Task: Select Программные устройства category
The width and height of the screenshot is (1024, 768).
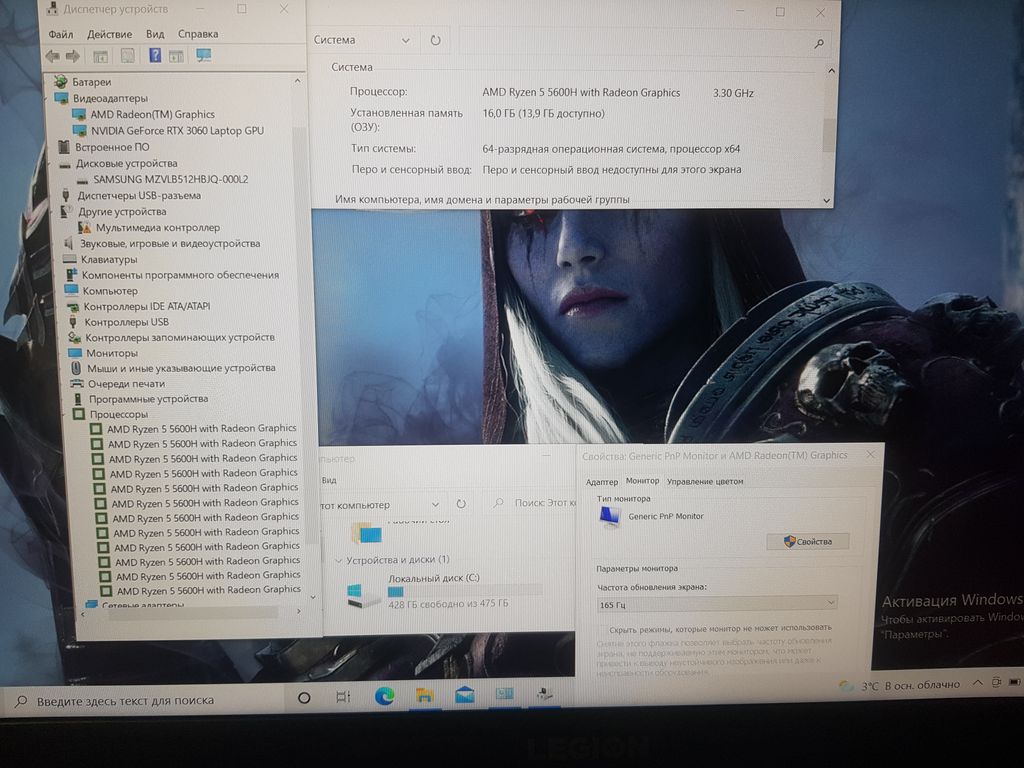Action: 148,399
